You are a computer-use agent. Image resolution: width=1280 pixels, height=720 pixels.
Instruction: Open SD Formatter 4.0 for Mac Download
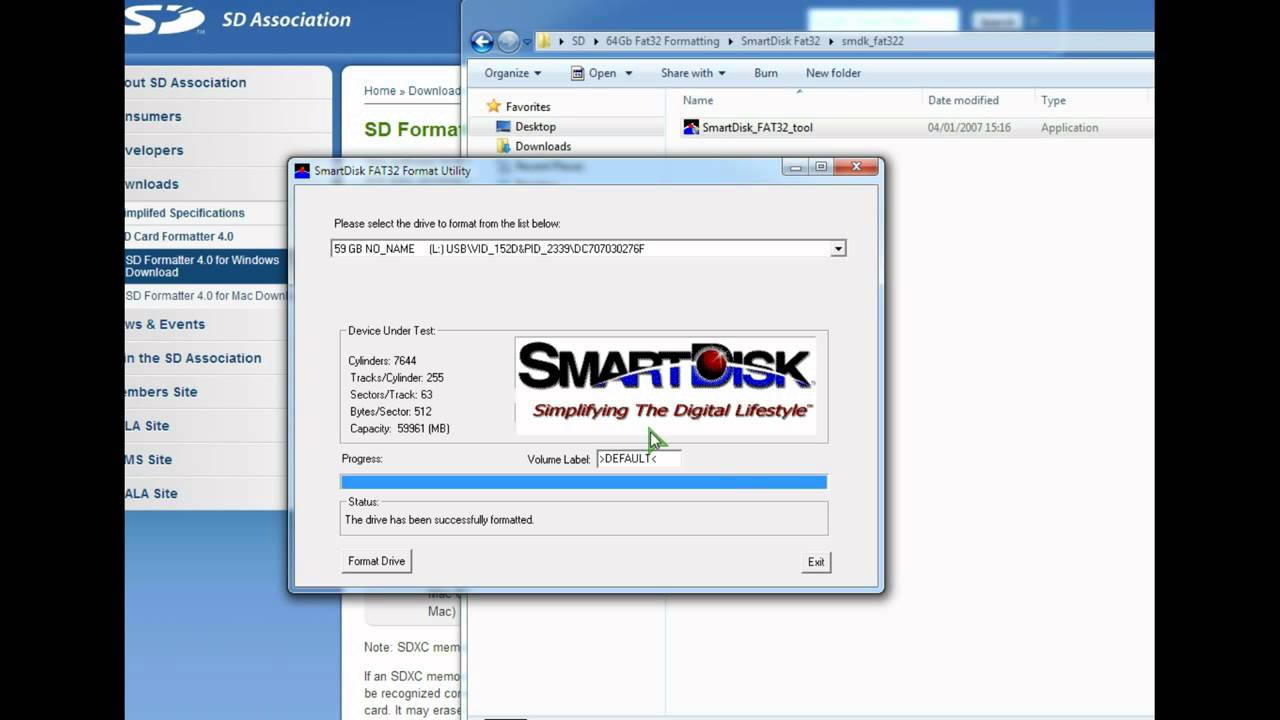tap(206, 296)
